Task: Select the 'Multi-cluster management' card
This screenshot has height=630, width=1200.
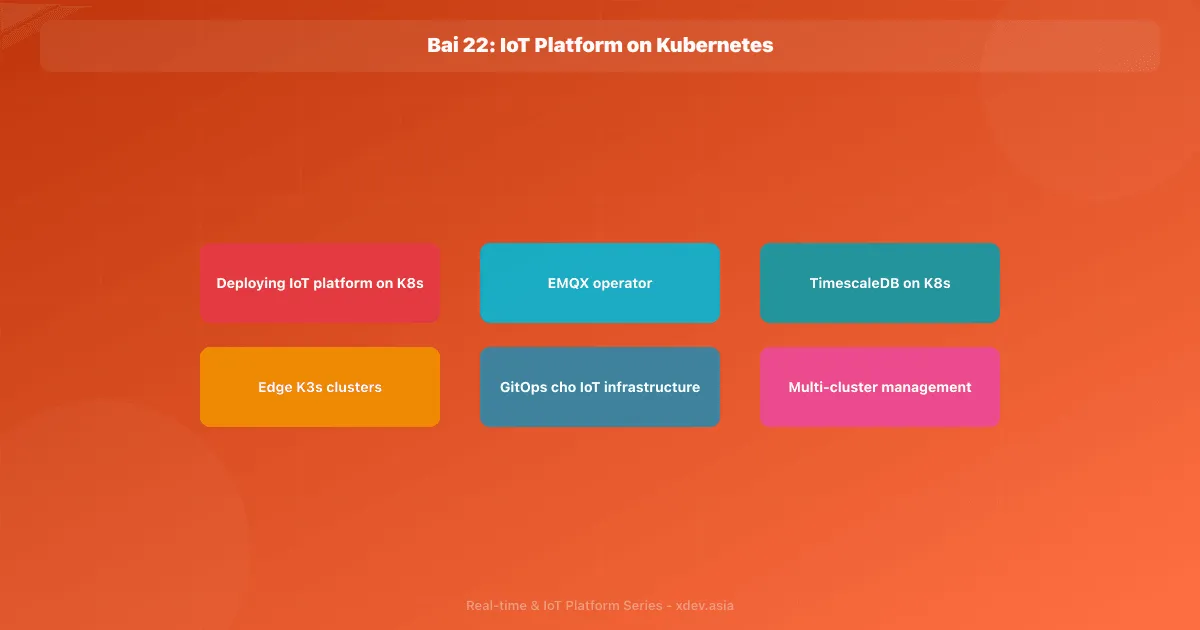Action: [880, 387]
